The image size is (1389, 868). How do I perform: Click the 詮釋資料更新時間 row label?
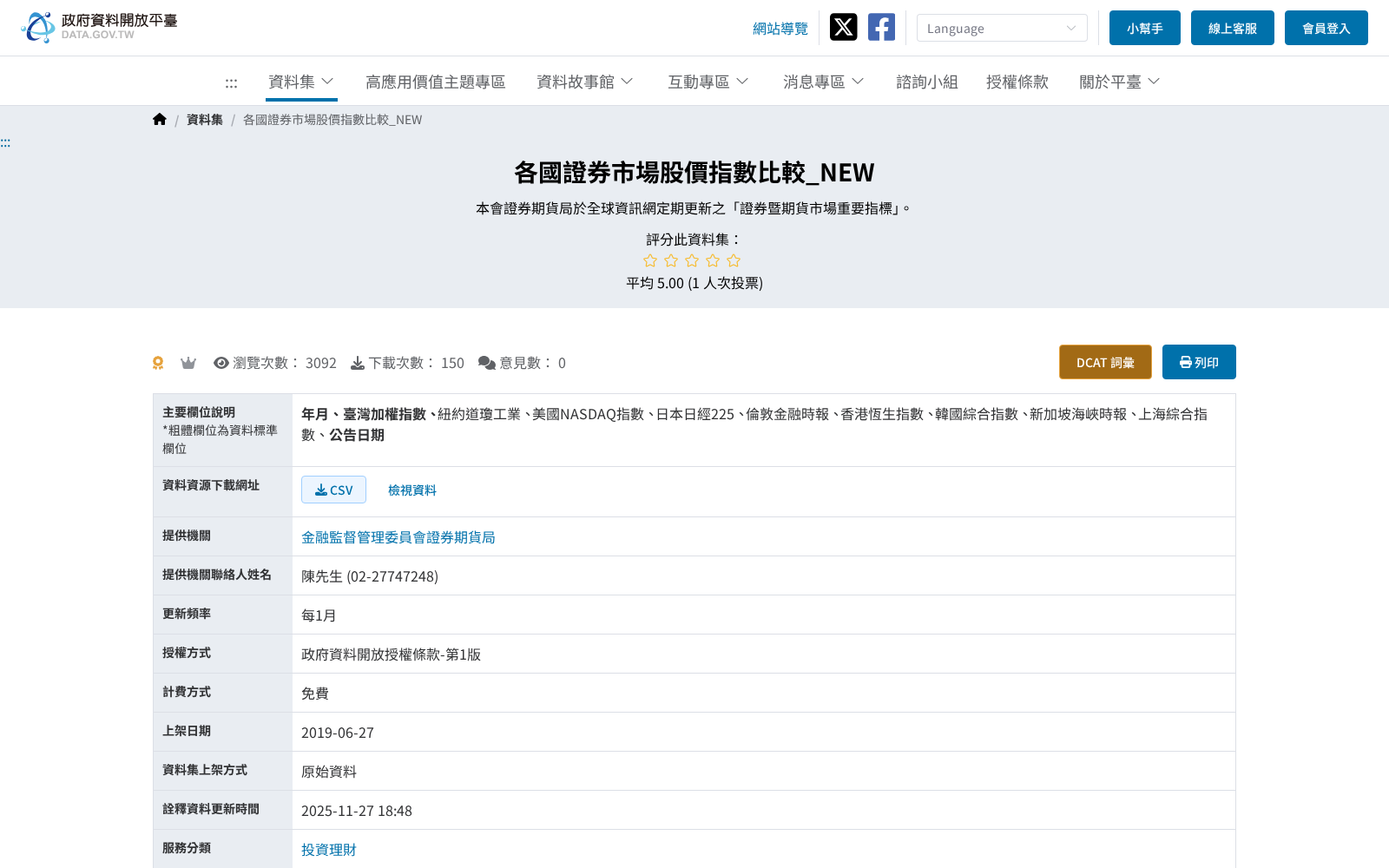tap(211, 809)
